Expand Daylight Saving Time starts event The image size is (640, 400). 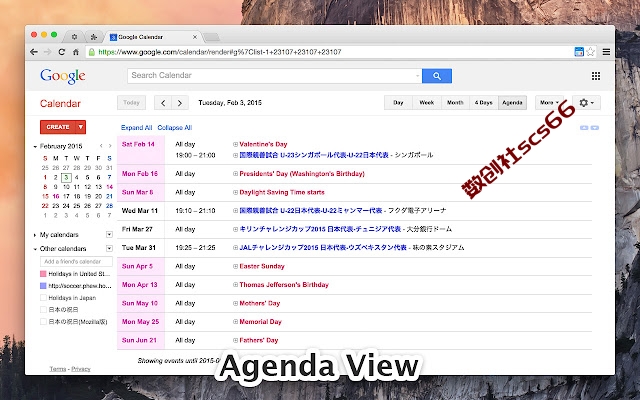click(x=236, y=192)
